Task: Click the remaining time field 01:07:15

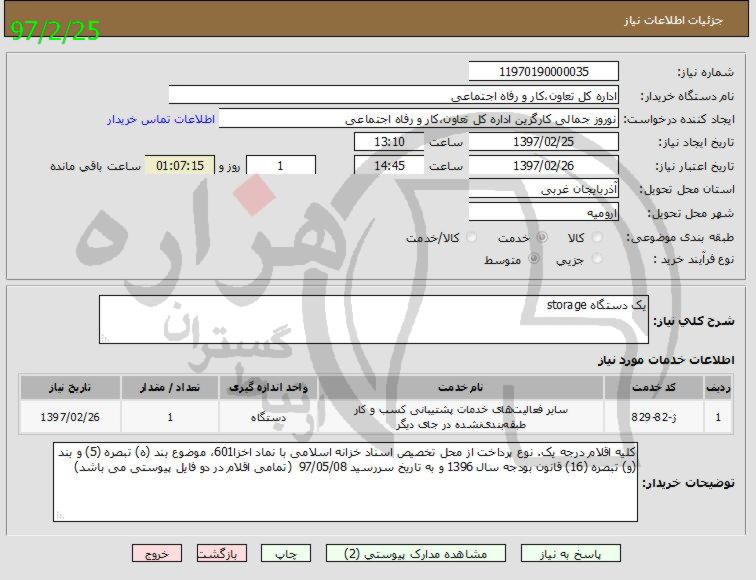Action: tap(180, 165)
